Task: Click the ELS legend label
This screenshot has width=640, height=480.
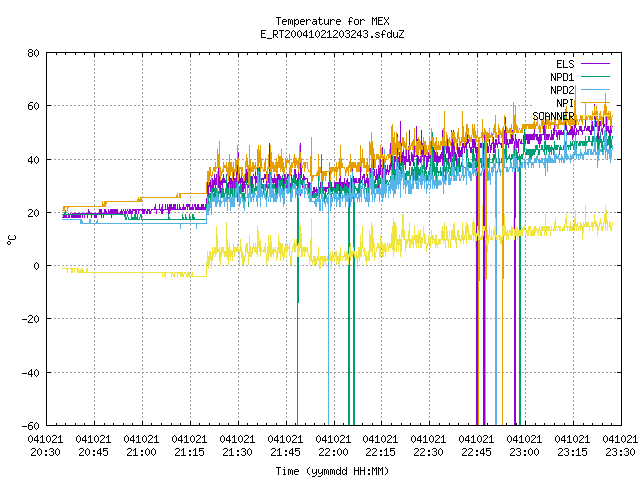Action: click(x=565, y=64)
